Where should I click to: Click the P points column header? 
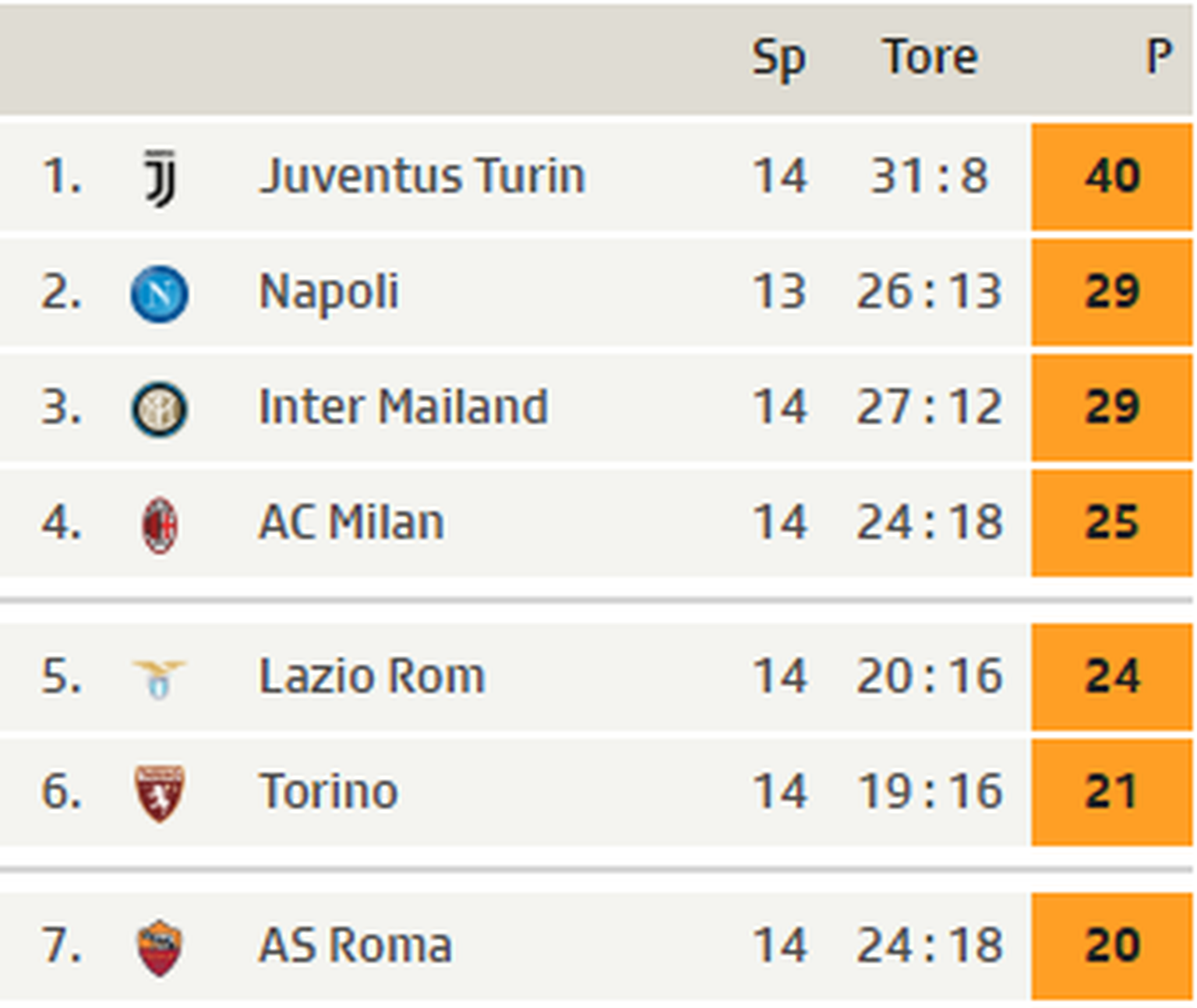1159,57
